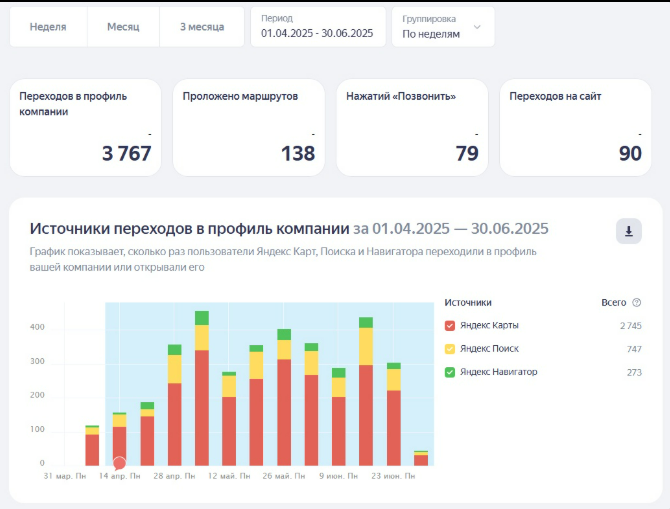Click the 747 total value
The image size is (670, 509).
tap(634, 349)
